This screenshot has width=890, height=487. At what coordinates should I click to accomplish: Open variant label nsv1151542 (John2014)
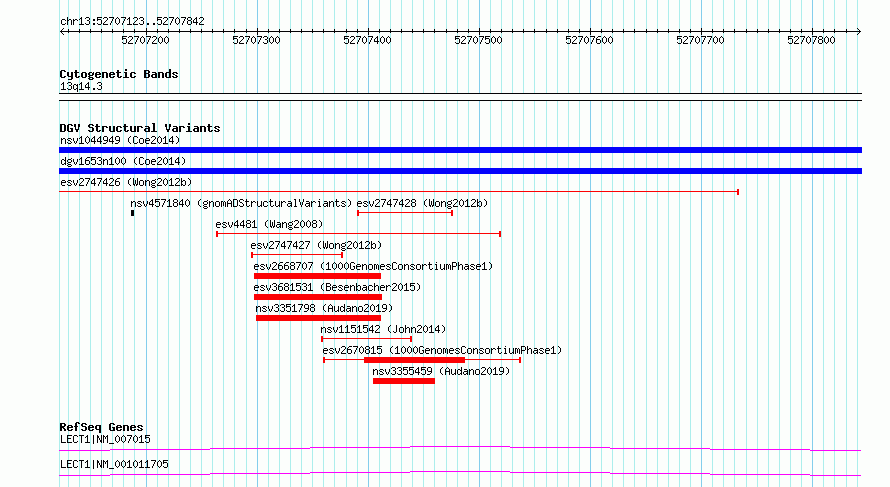pyautogui.click(x=383, y=329)
